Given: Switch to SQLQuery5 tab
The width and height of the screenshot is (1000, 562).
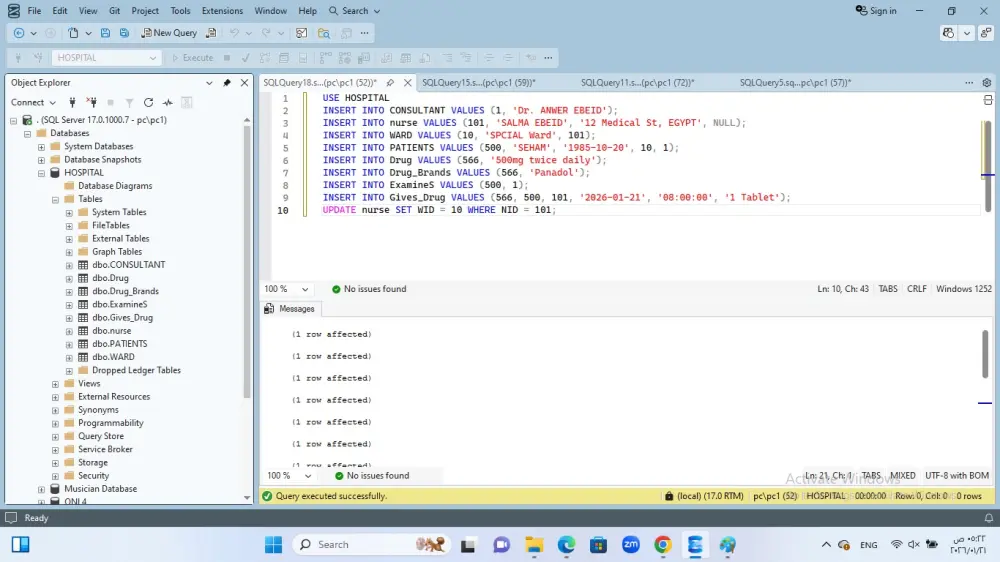Looking at the screenshot, I should 795,82.
